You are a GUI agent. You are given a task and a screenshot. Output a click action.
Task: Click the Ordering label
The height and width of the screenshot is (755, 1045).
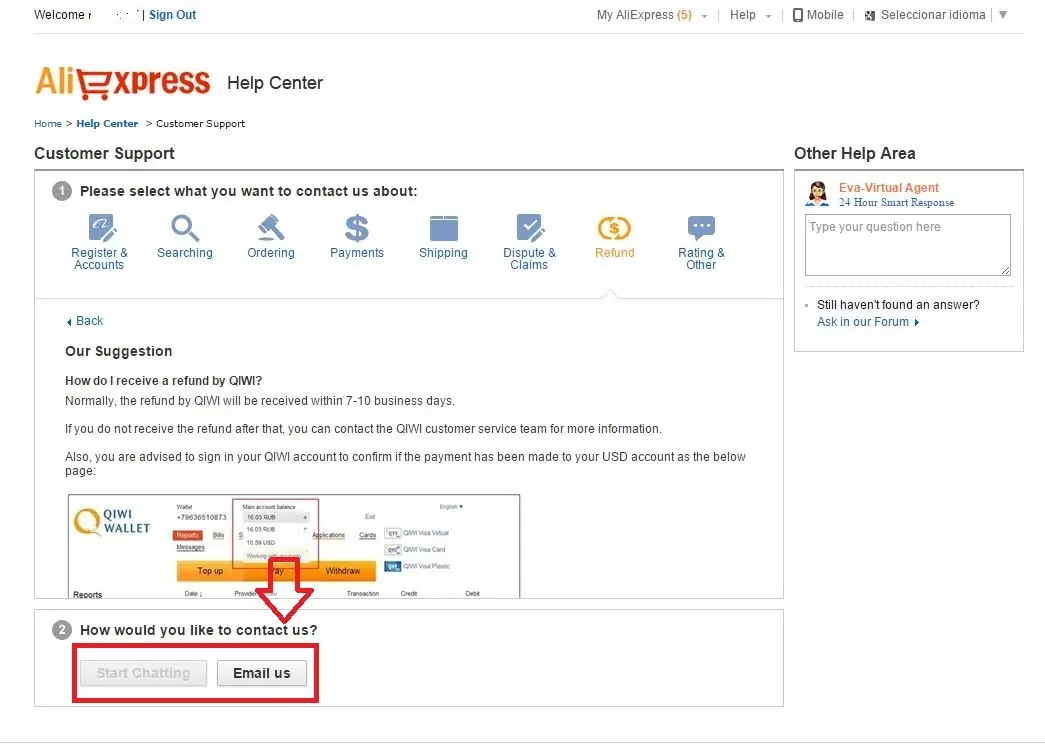271,253
